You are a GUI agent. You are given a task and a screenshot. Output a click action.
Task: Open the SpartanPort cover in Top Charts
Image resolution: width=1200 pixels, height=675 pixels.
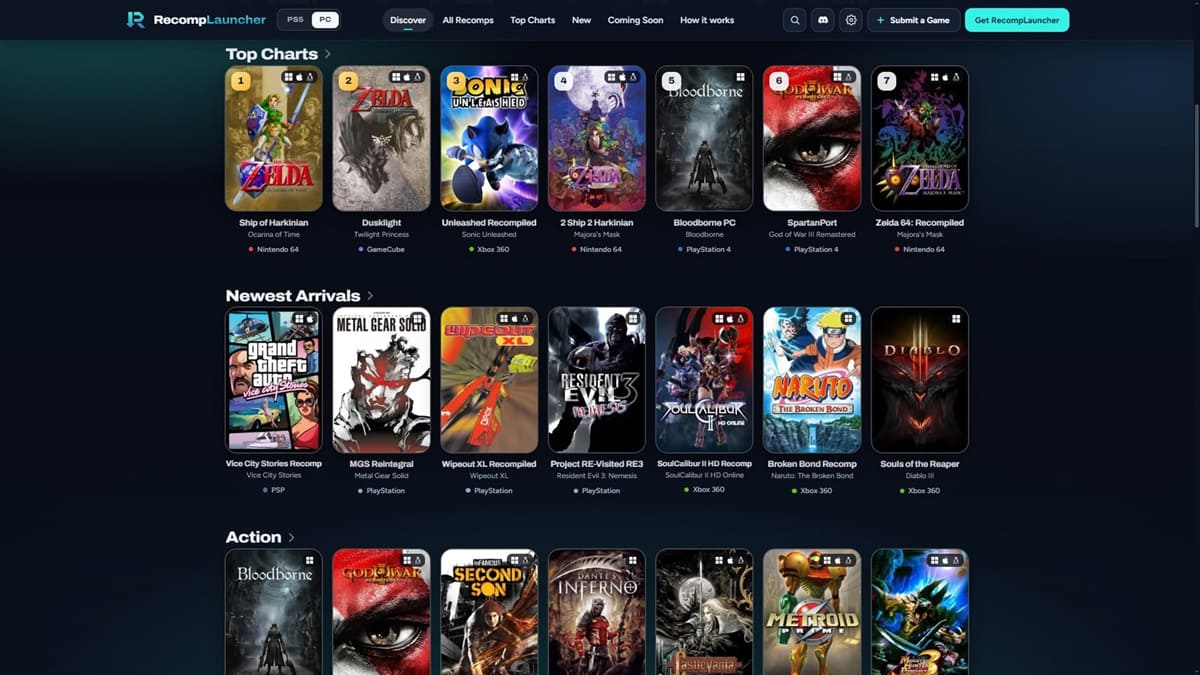[812, 139]
